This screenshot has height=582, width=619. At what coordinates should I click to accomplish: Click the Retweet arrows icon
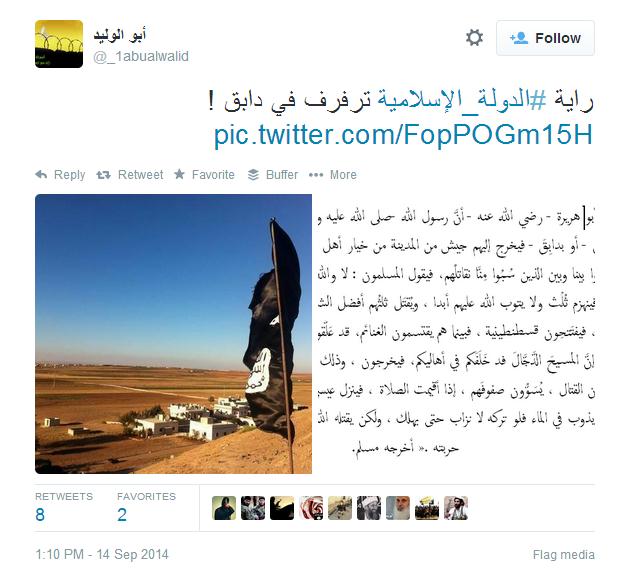(103, 175)
